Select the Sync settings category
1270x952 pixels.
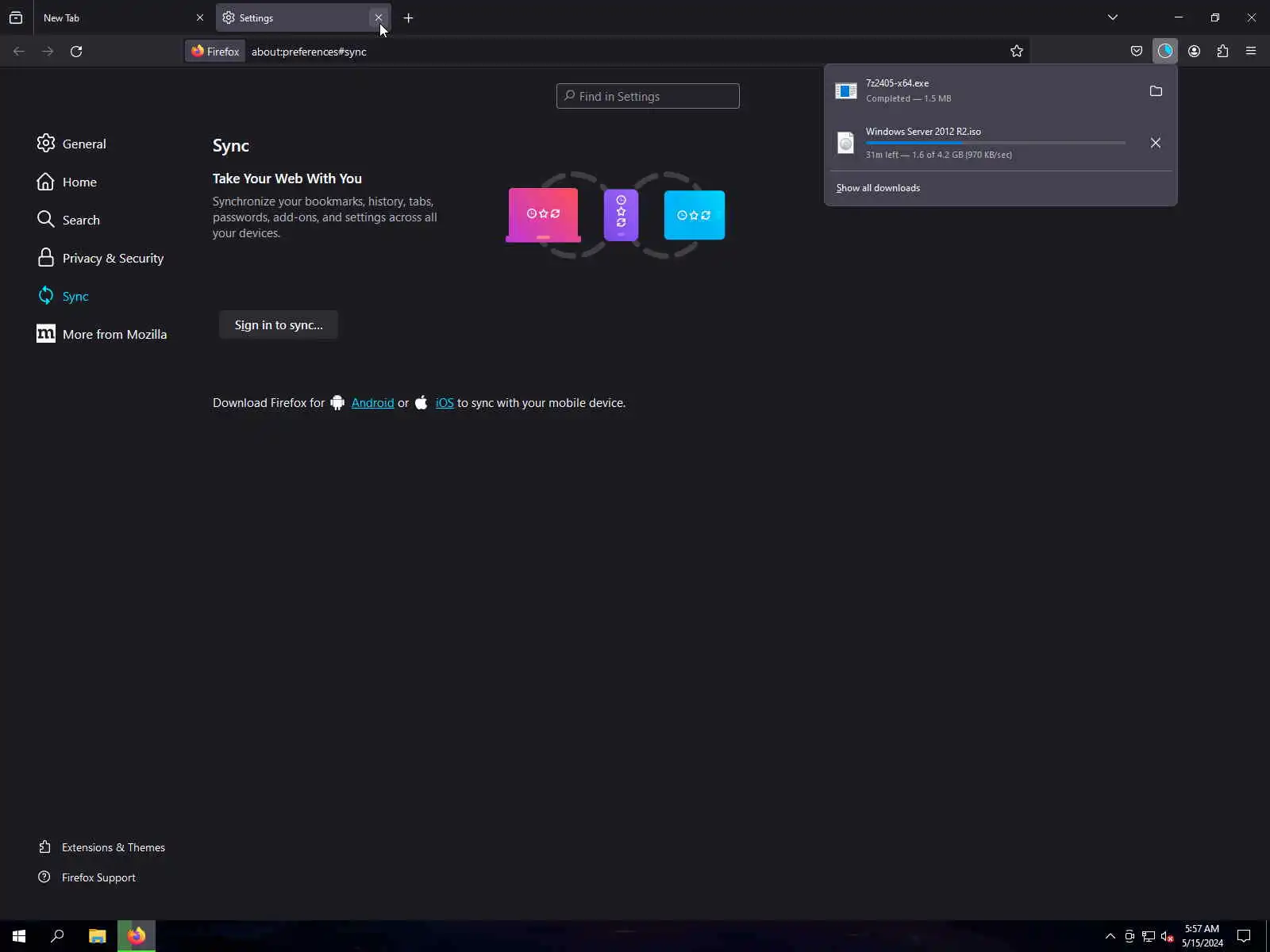pyautogui.click(x=63, y=296)
